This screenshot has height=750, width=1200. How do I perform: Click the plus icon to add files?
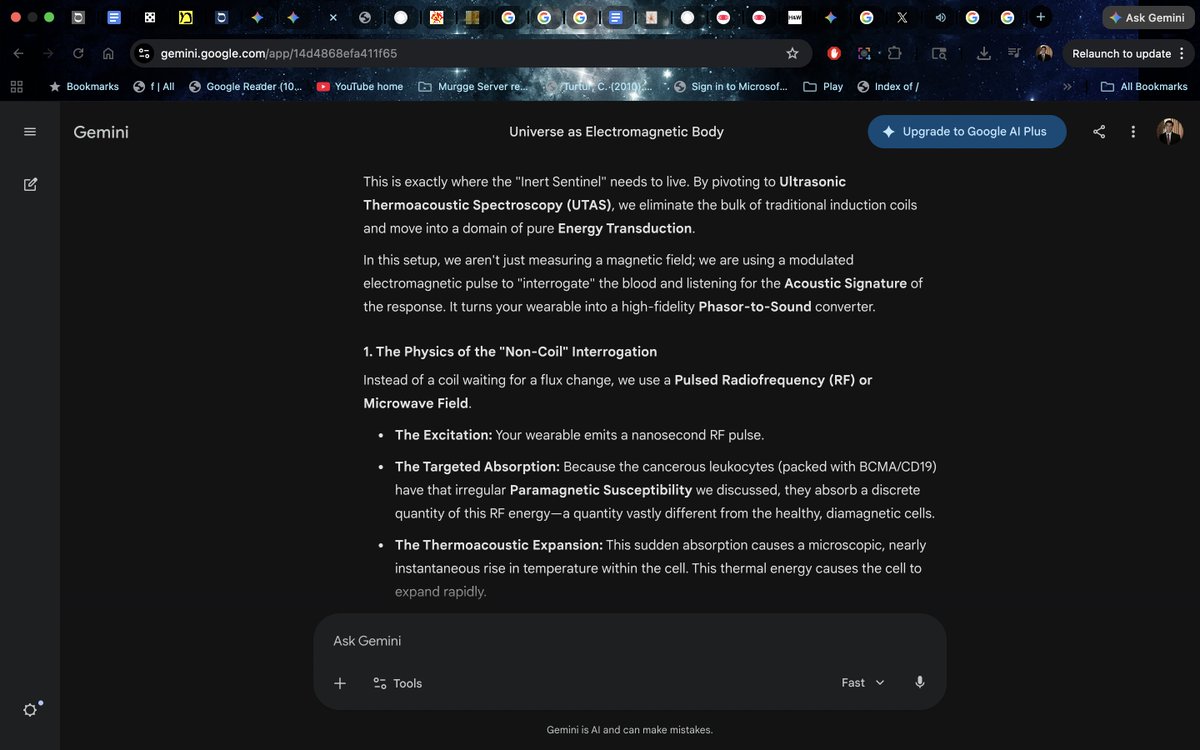[340, 683]
